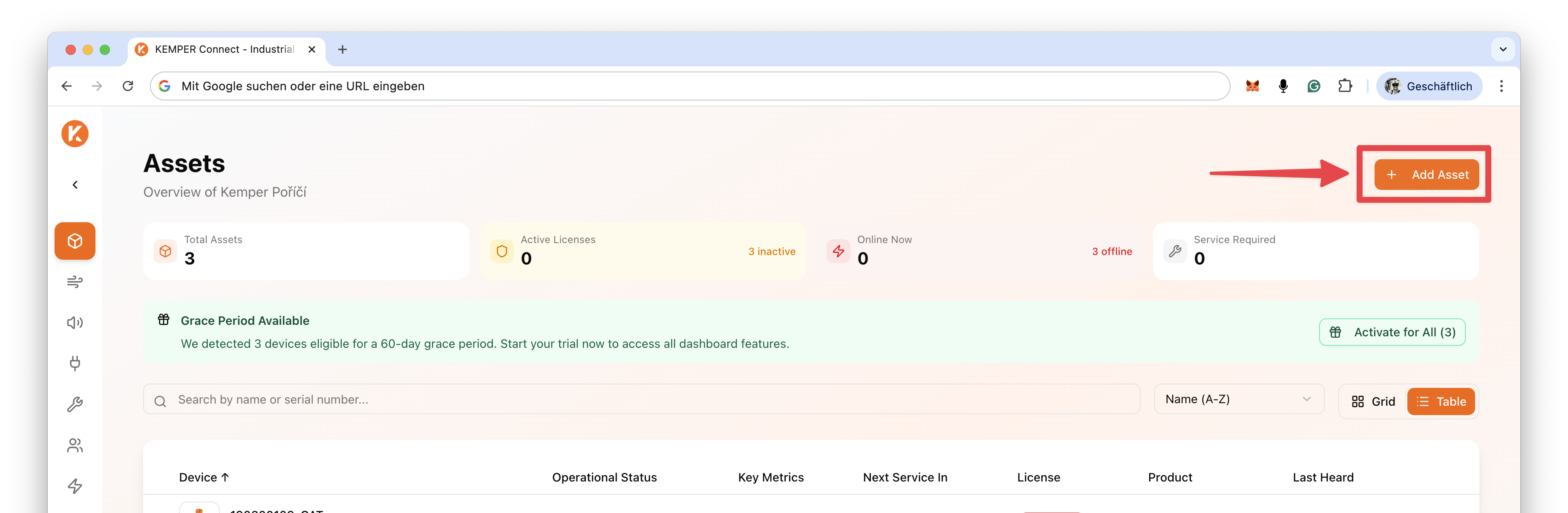Image resolution: width=1568 pixels, height=513 pixels.
Task: Click the MetaMask fox extension icon
Action: pyautogui.click(x=1252, y=86)
